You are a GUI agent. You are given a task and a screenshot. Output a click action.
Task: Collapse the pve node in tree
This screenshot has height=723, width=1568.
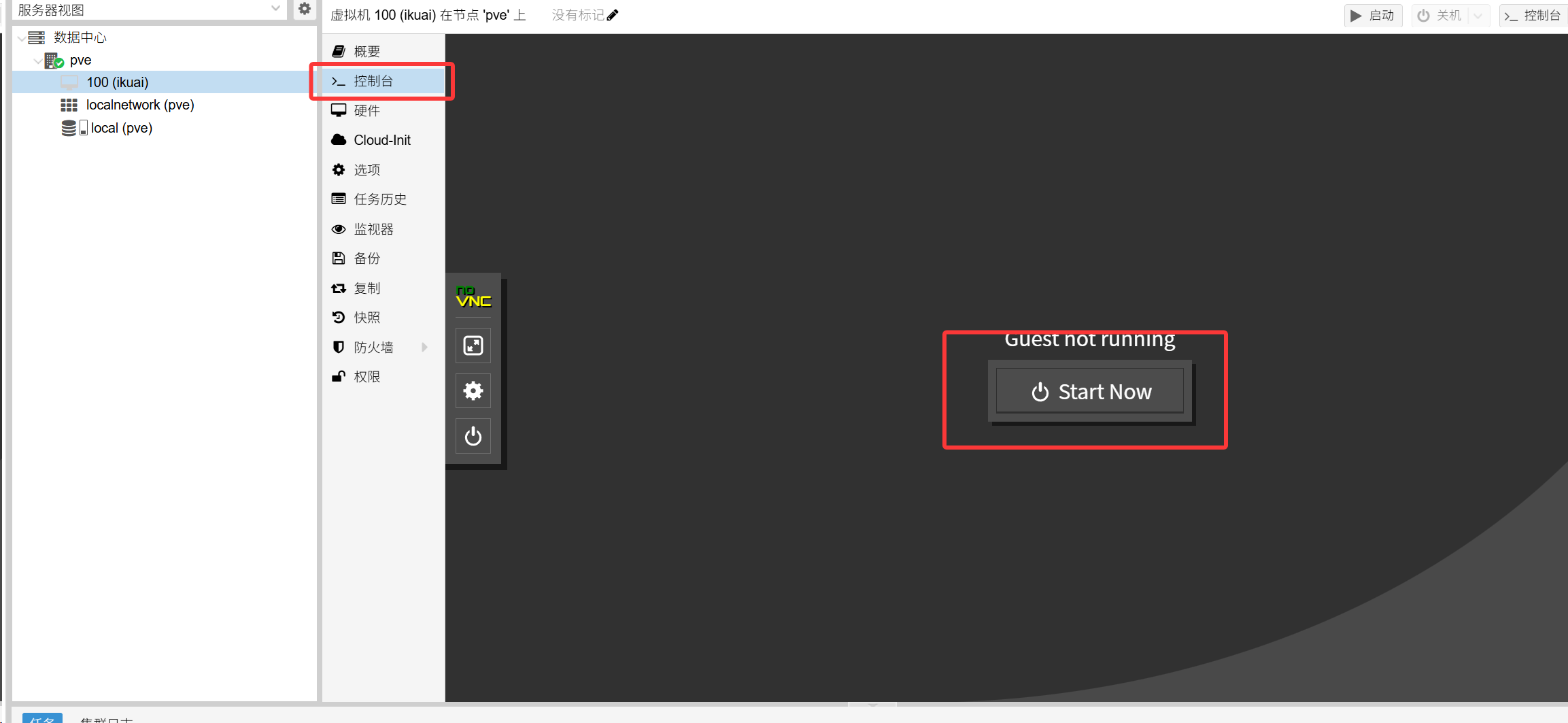37,61
